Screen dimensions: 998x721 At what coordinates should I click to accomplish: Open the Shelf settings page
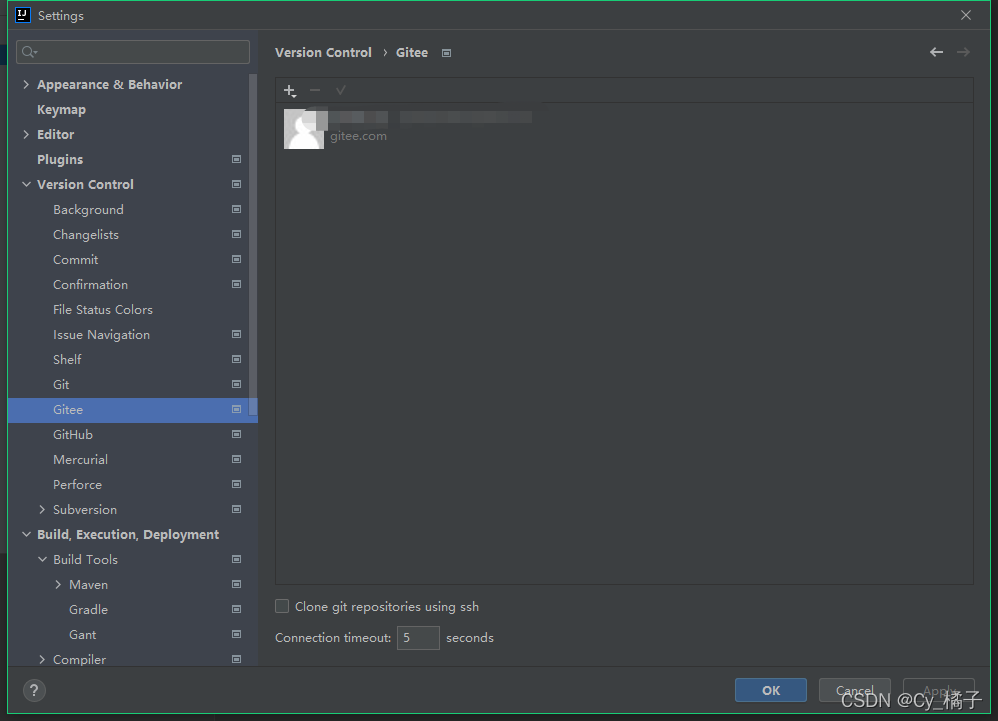pyautogui.click(x=67, y=360)
